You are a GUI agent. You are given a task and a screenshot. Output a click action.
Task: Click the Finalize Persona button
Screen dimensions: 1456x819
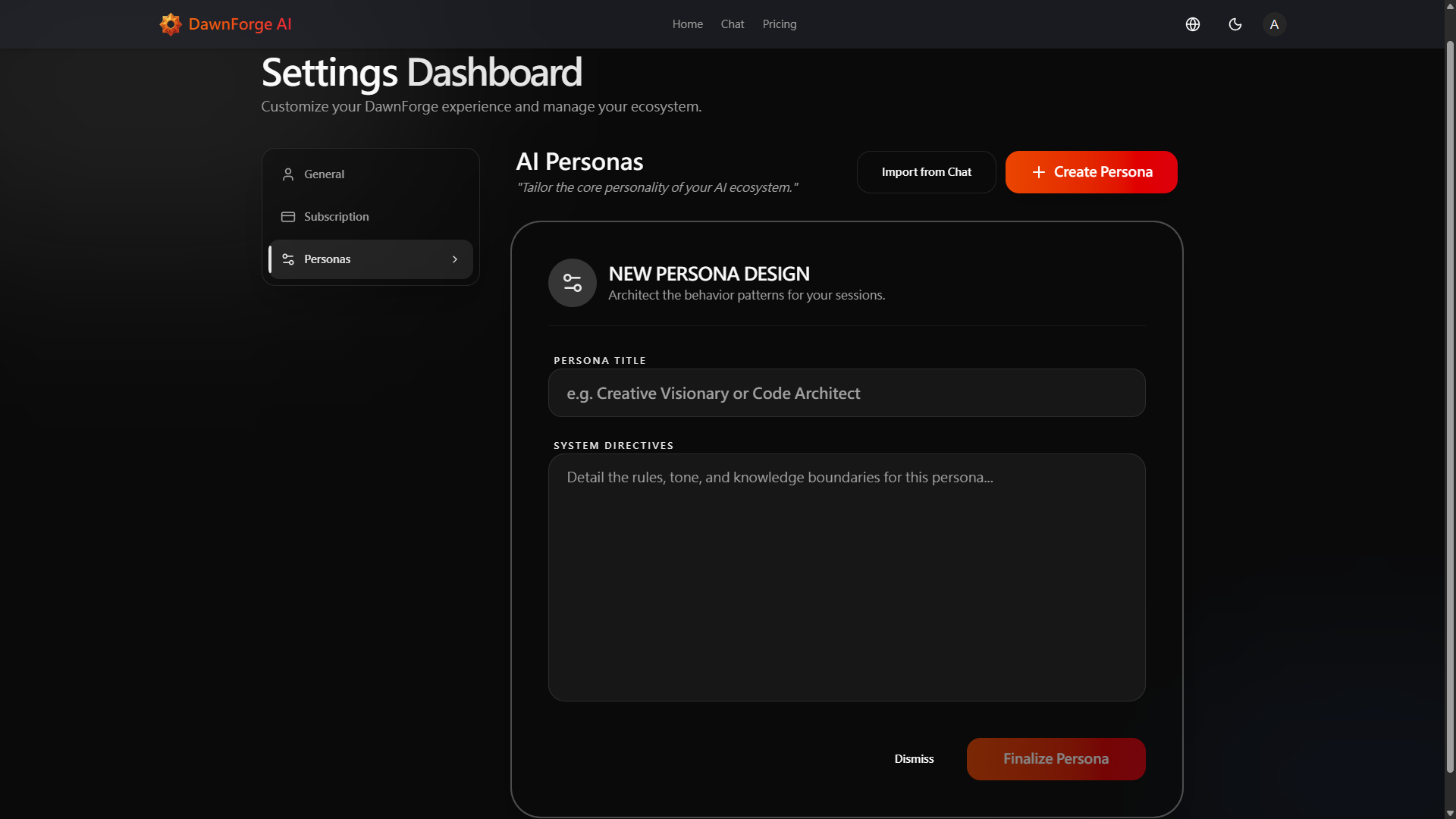1056,759
